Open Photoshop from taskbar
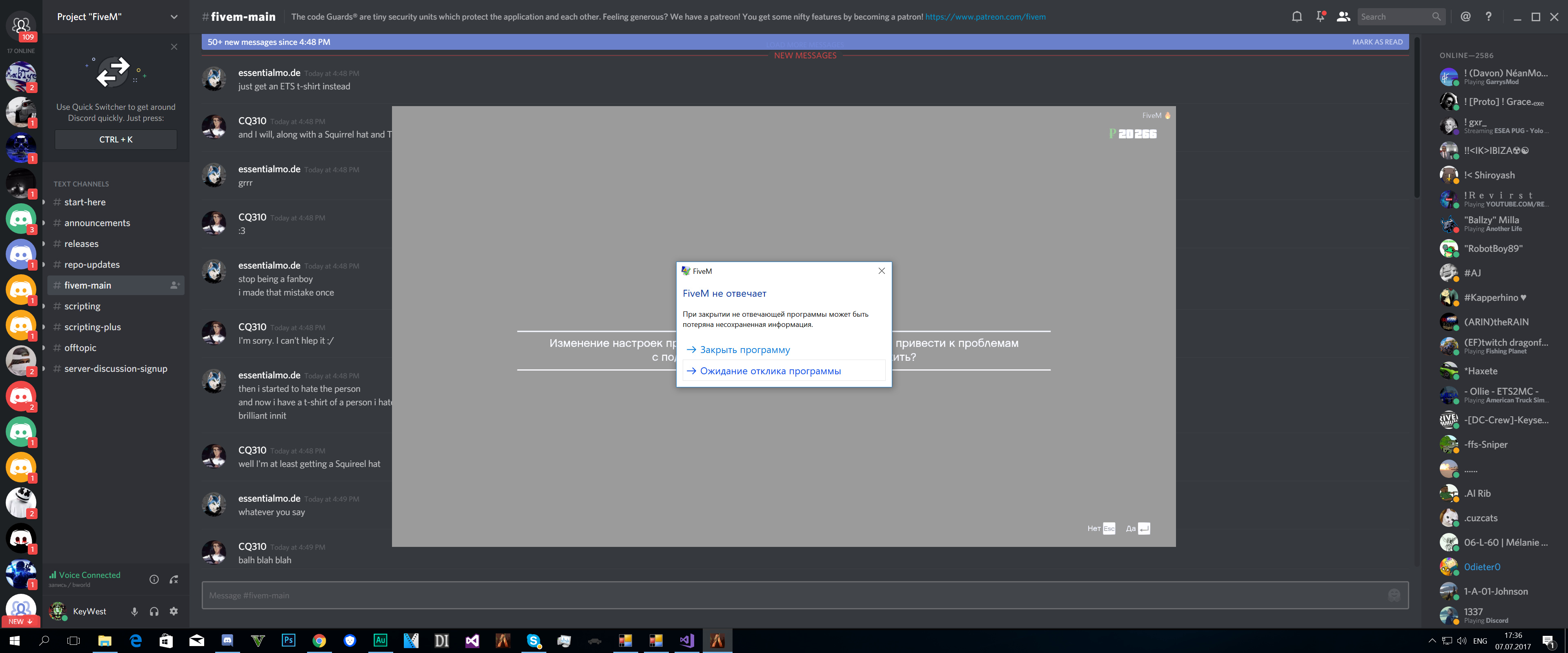The width and height of the screenshot is (1568, 653). [289, 640]
